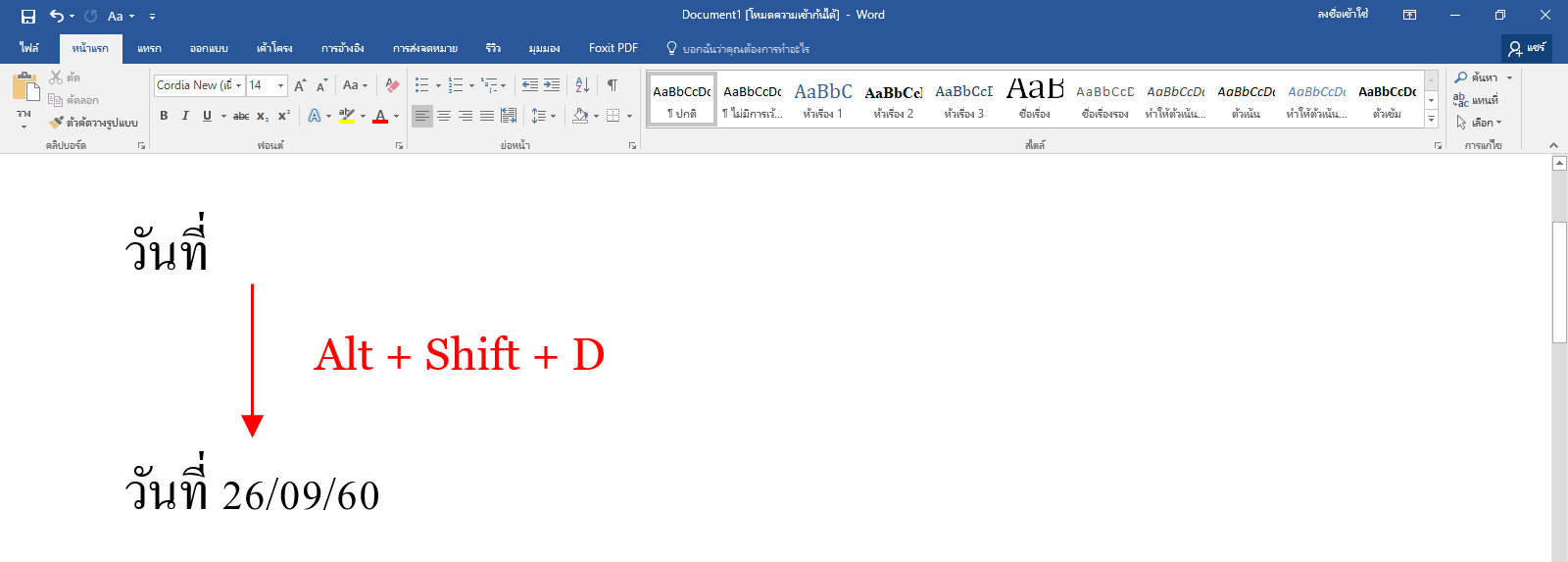Viewport: 1568px width, 562px height.
Task: Open the ไฟล์ (File) tab
Action: tap(29, 48)
